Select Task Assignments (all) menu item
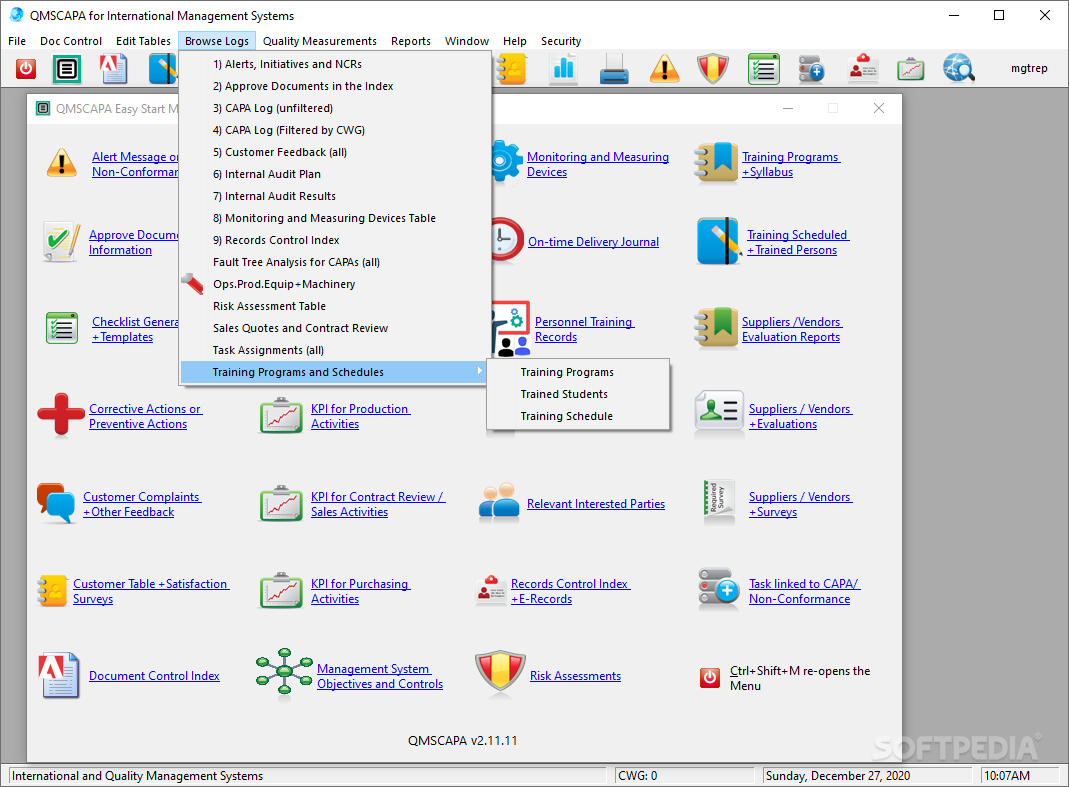Viewport: 1069px width, 787px height. click(x=335, y=350)
